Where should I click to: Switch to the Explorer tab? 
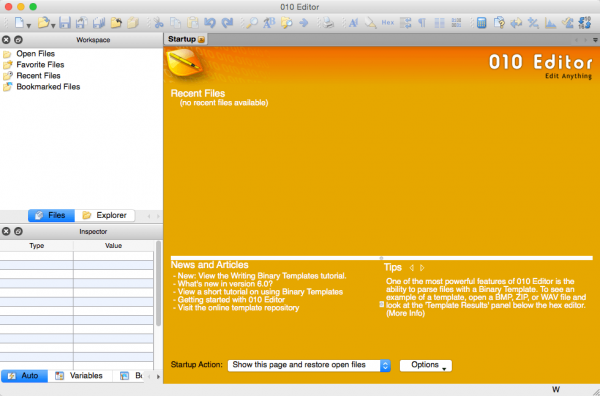(104, 215)
